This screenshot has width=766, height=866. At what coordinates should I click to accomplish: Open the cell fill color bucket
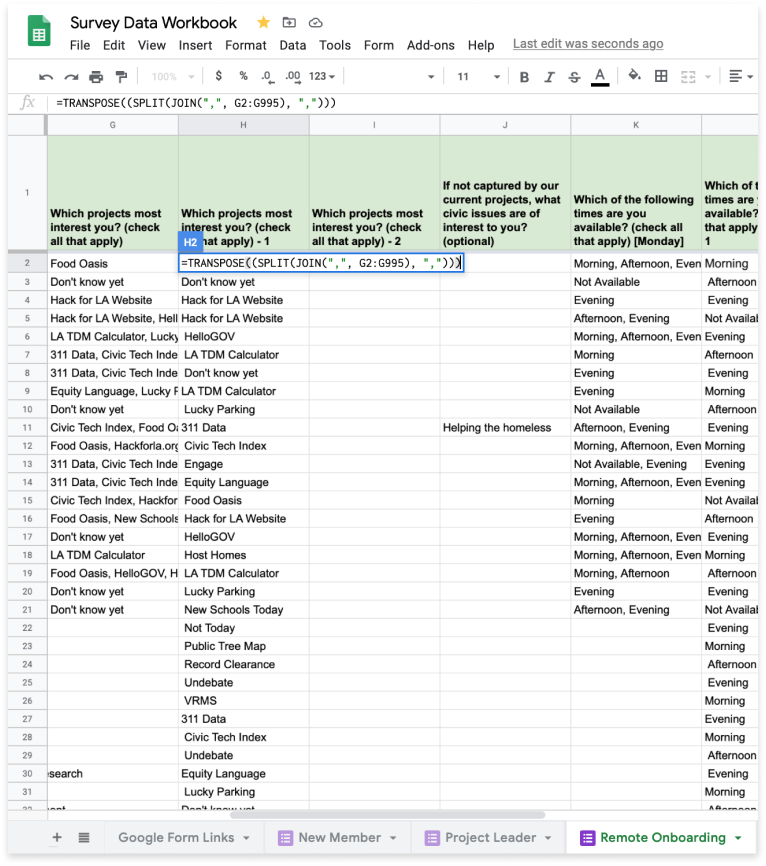634,77
